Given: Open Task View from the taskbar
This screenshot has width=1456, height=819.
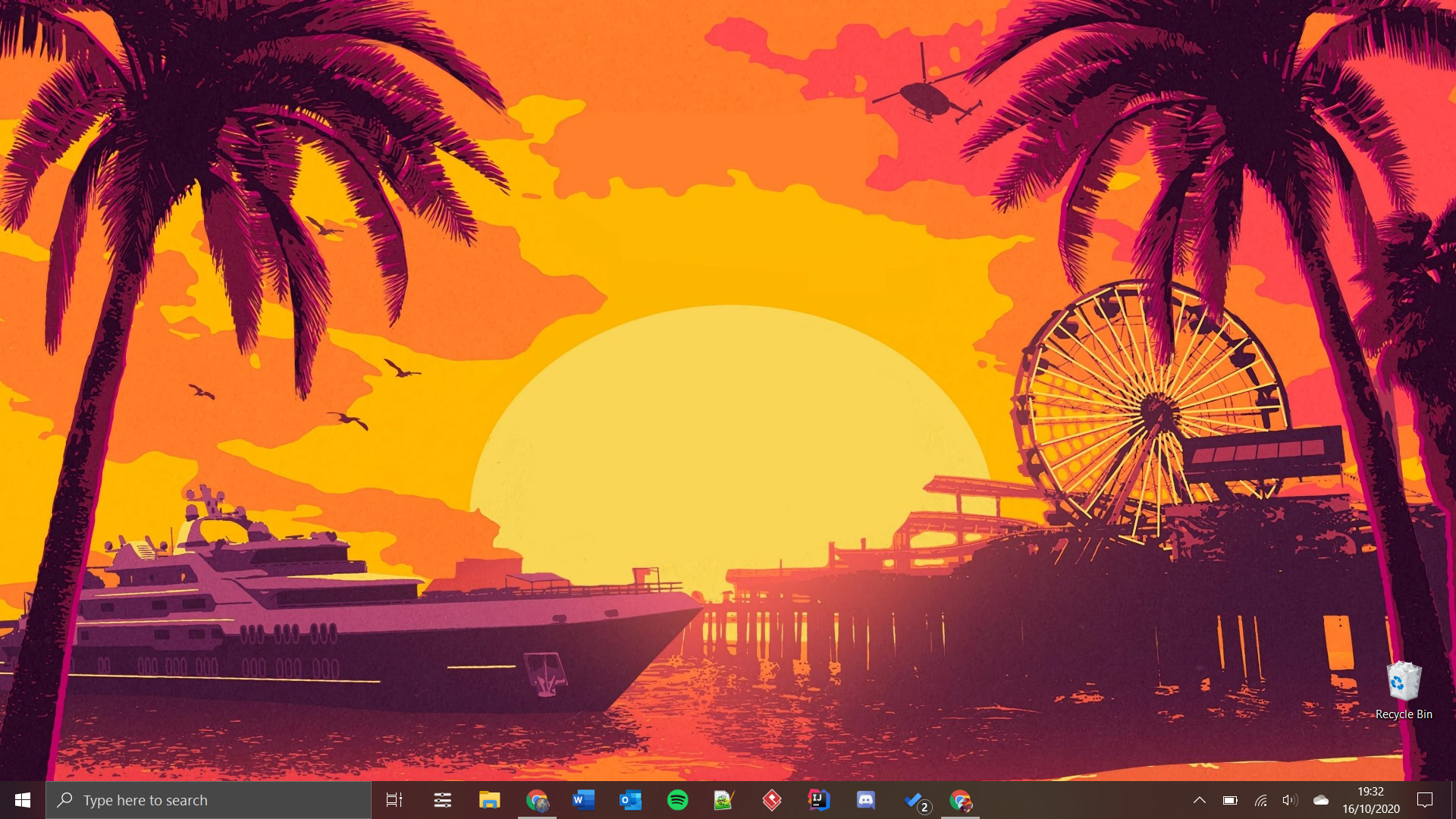Looking at the screenshot, I should pyautogui.click(x=394, y=800).
